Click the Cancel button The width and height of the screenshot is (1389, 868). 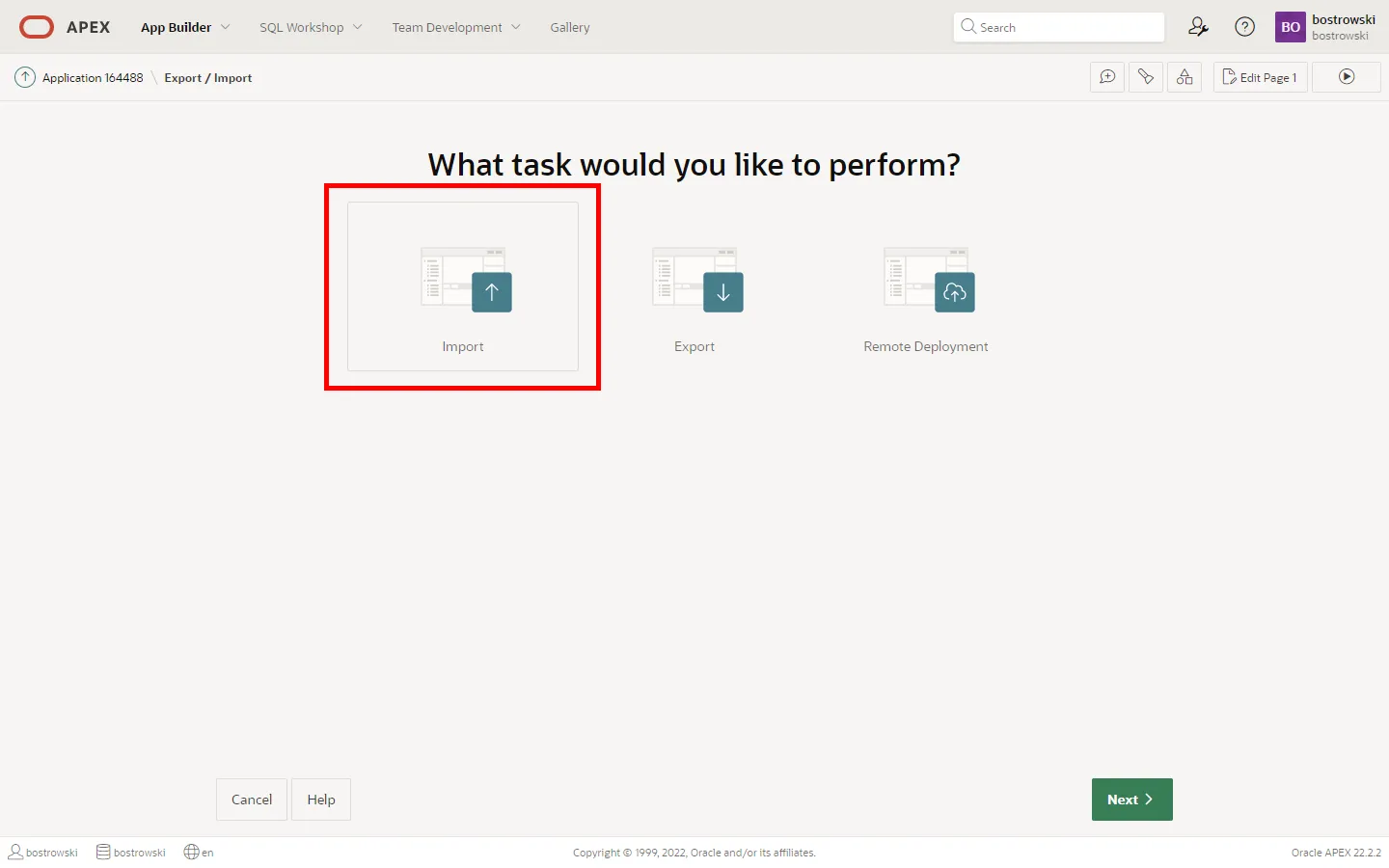tap(252, 800)
